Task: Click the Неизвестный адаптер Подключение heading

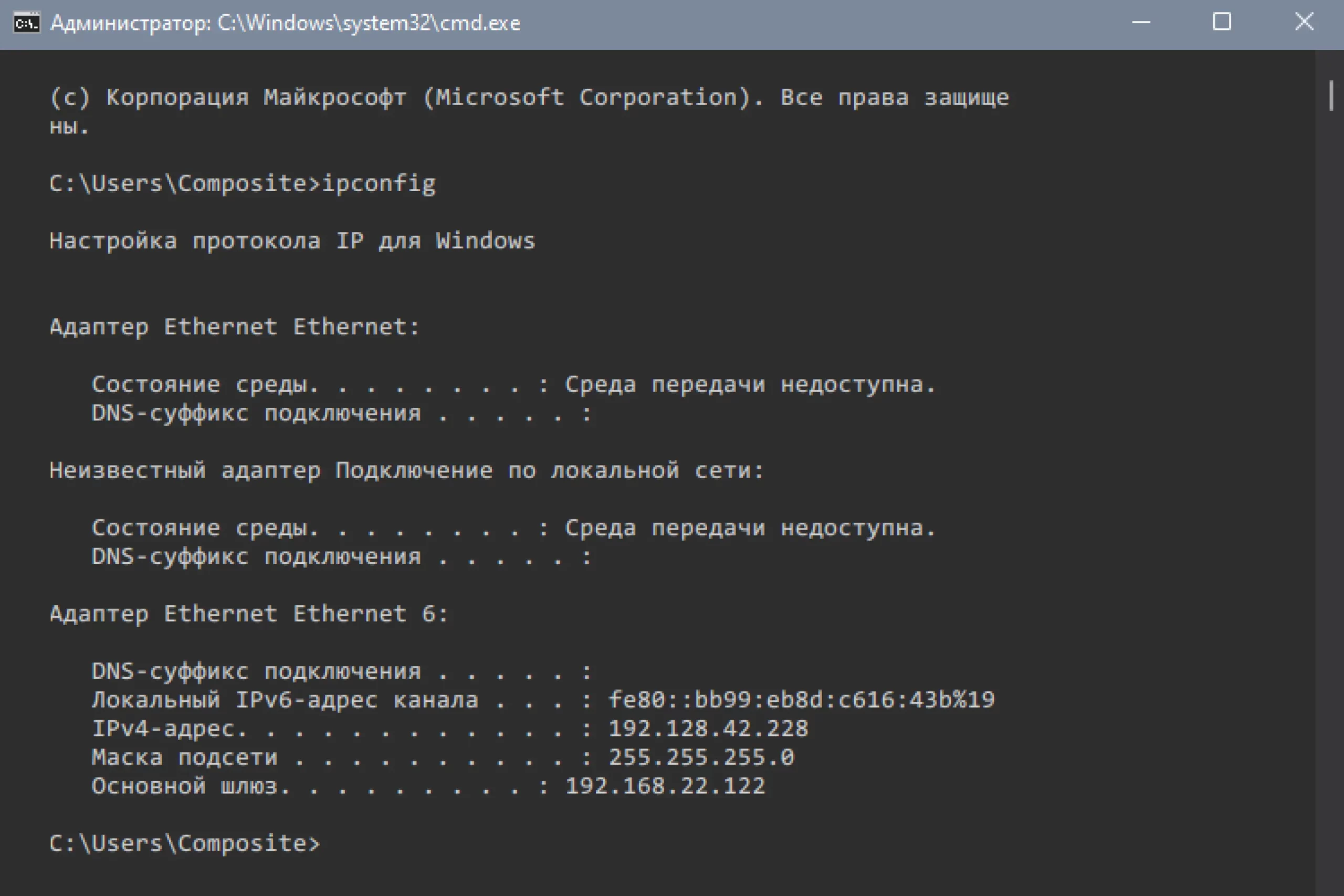Action: tap(406, 471)
